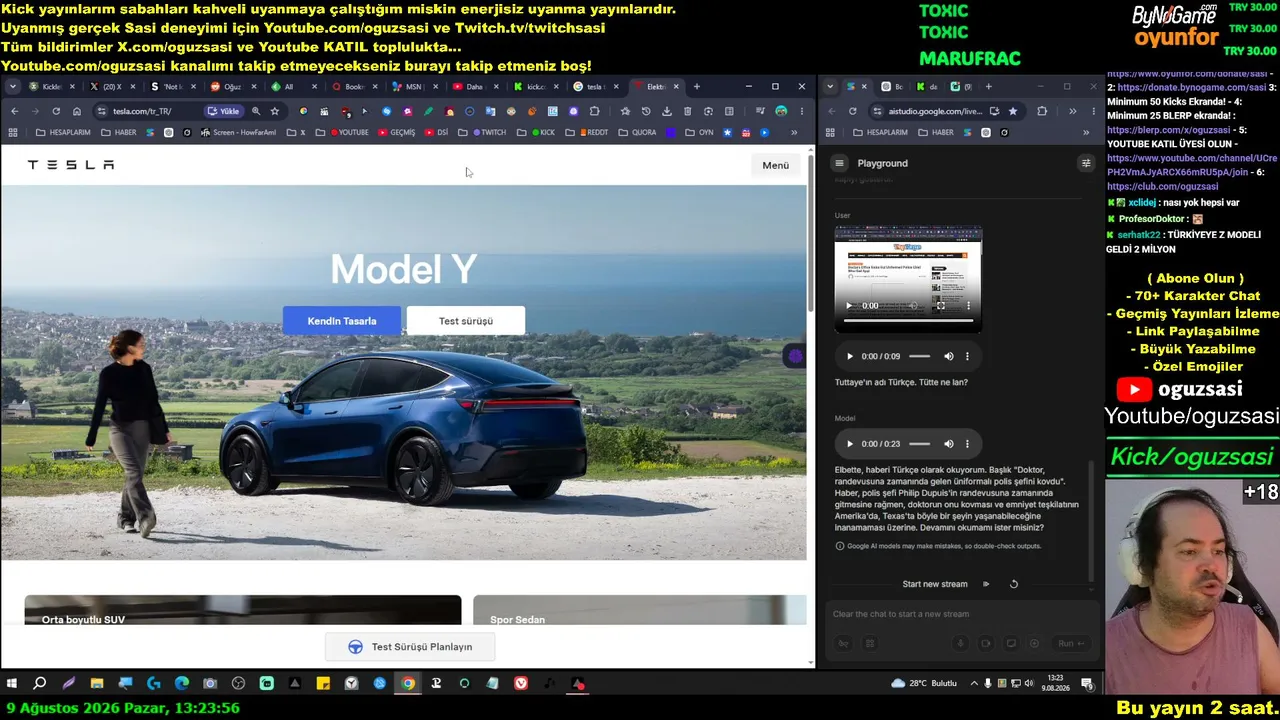Open a new tab in Tesla window
This screenshot has width=1280, height=720.
tap(697, 87)
